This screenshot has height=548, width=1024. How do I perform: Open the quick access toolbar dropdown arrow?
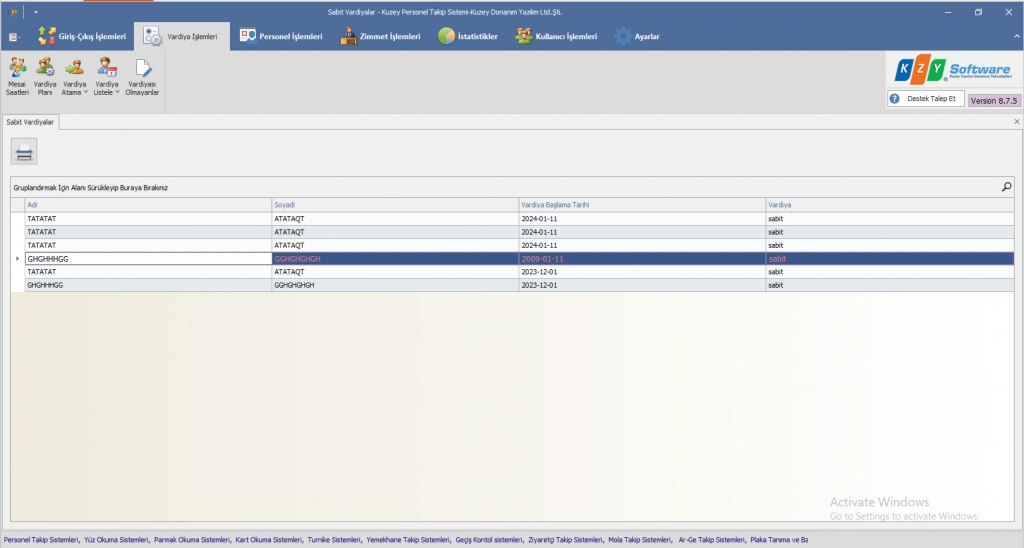pos(35,12)
